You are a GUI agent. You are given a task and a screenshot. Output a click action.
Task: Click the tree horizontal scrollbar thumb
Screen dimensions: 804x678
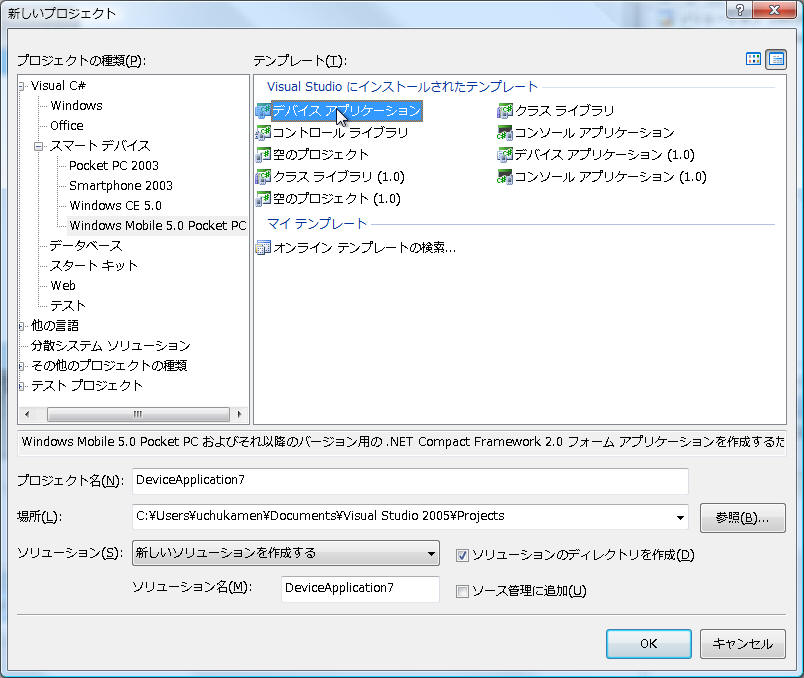click(138, 414)
